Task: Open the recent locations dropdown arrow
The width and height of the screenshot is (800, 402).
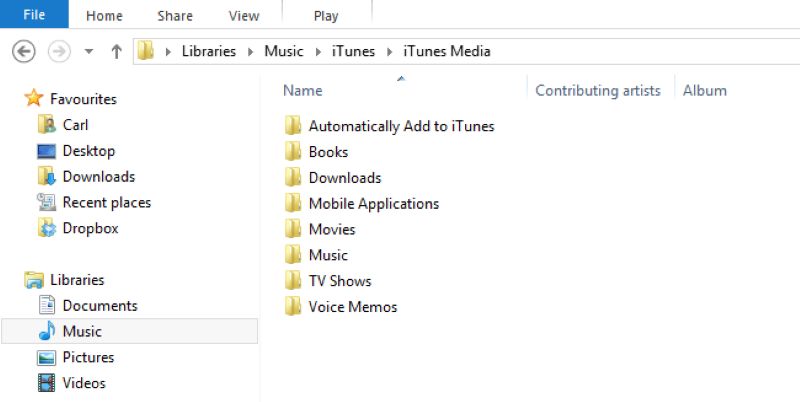Action: click(x=88, y=52)
